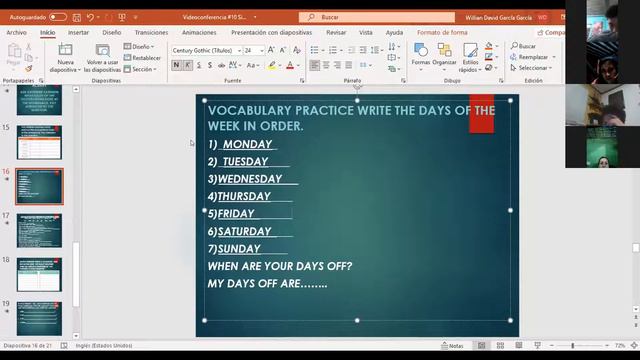Expand the Seleccionar dropdown
Image resolution: width=640 pixels, height=360 pixels.
click(x=531, y=68)
